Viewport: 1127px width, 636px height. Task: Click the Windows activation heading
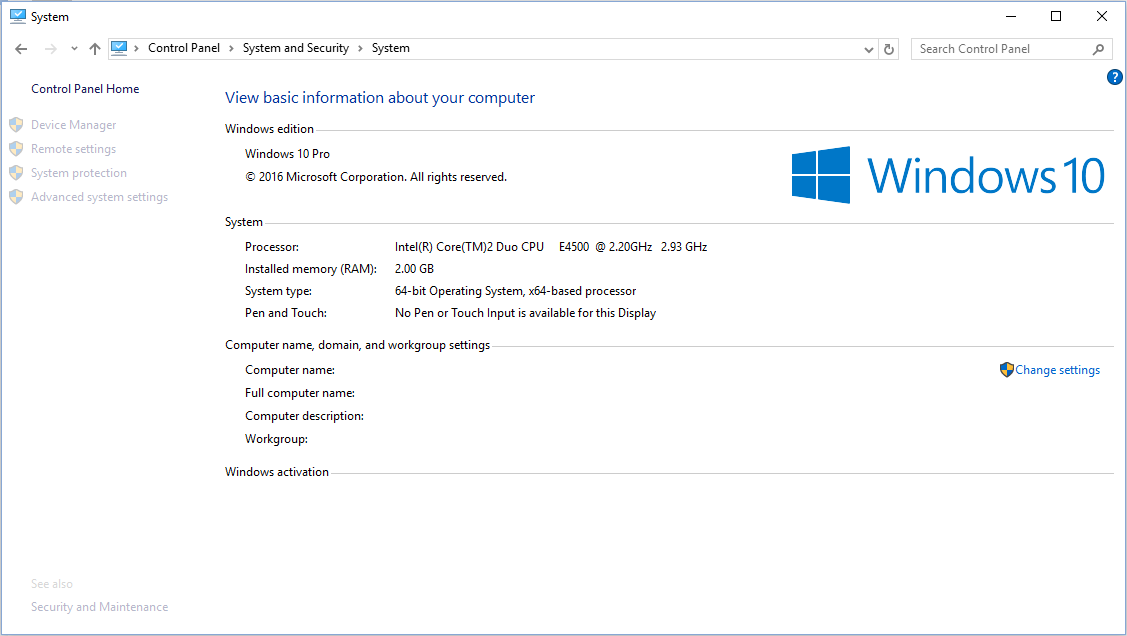tap(277, 472)
